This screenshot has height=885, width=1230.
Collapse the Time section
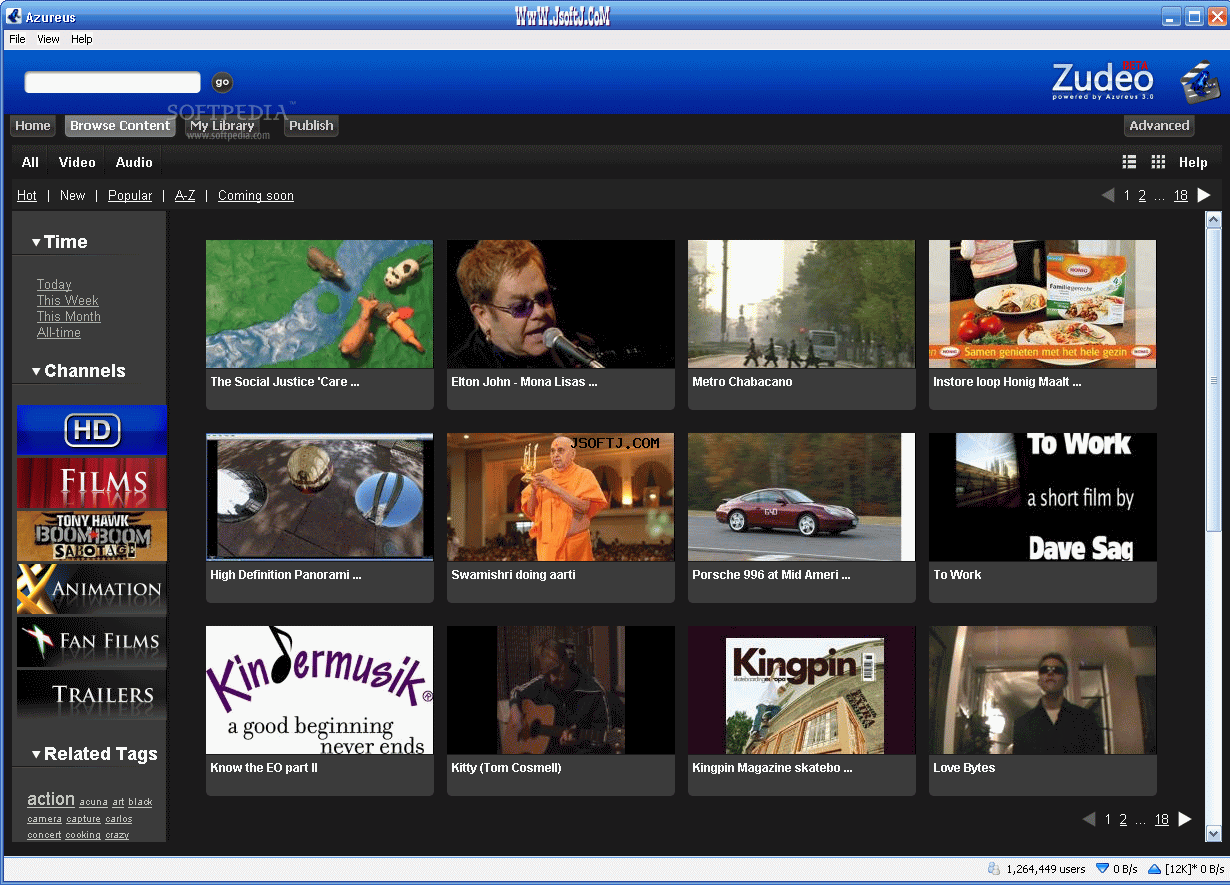tap(36, 242)
